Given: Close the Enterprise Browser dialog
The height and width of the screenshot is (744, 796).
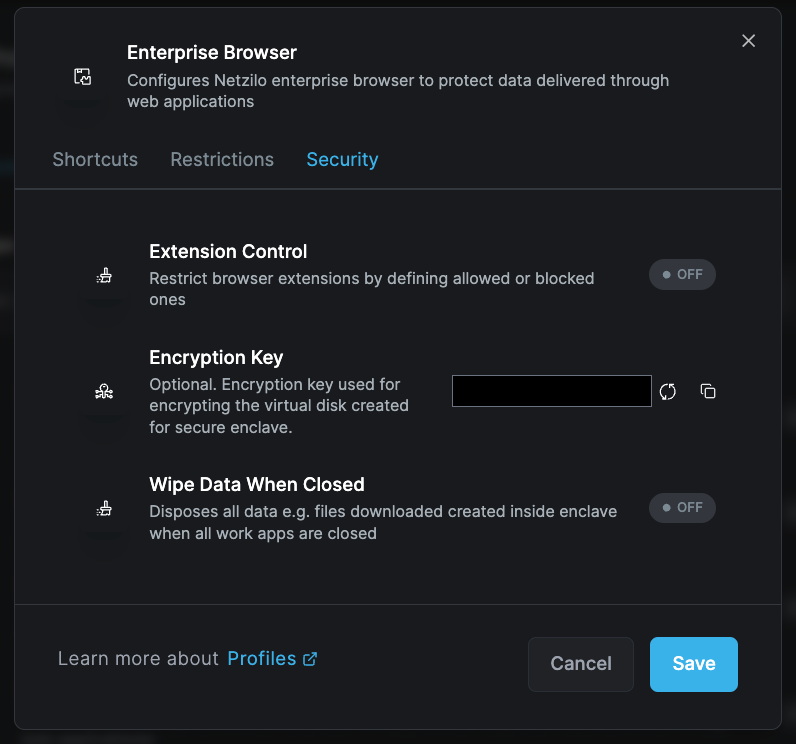Looking at the screenshot, I should [x=748, y=41].
